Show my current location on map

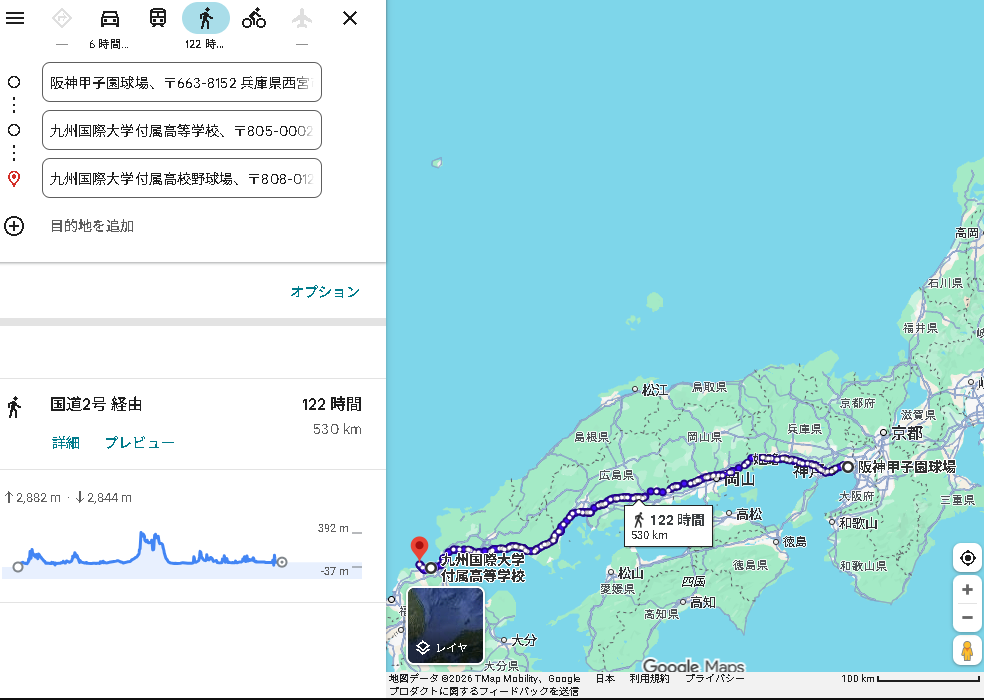[967, 558]
